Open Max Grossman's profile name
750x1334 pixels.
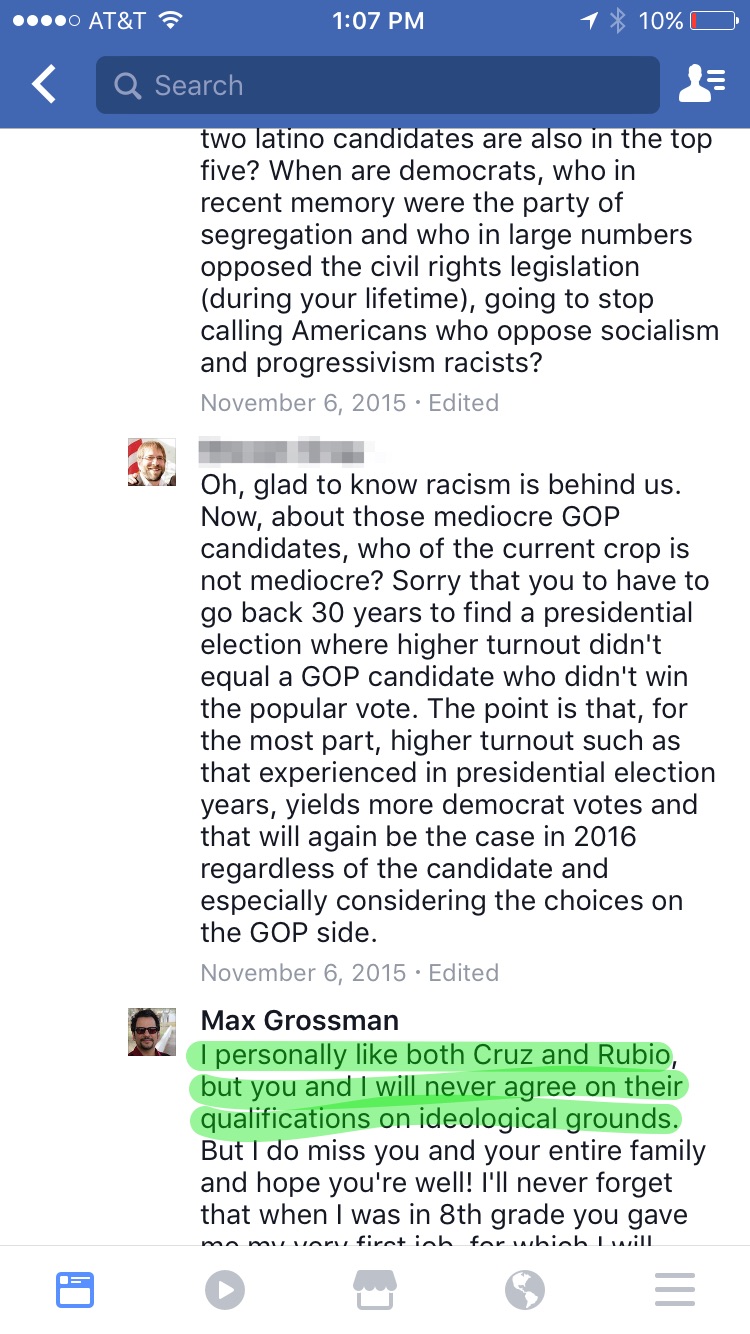(300, 1020)
